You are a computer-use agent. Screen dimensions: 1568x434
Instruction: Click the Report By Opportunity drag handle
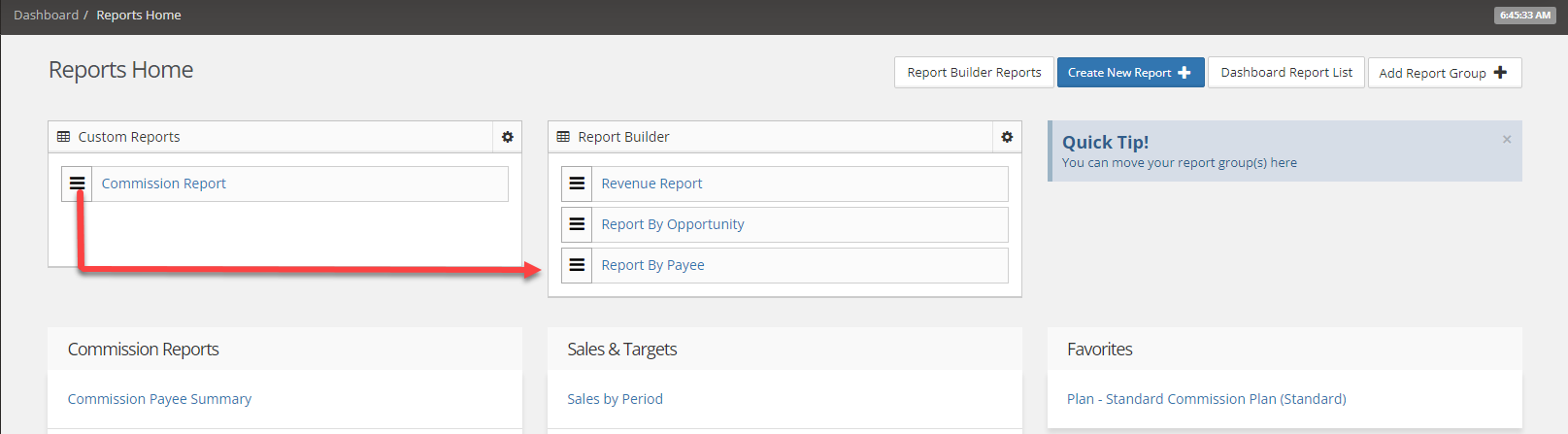[577, 224]
